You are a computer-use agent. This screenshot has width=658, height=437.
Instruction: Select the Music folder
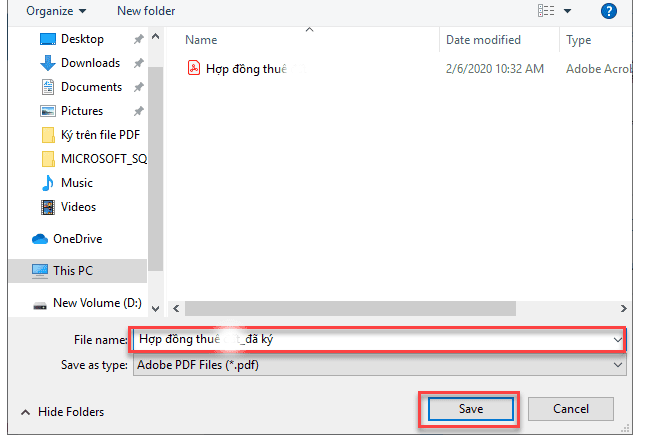[x=77, y=183]
